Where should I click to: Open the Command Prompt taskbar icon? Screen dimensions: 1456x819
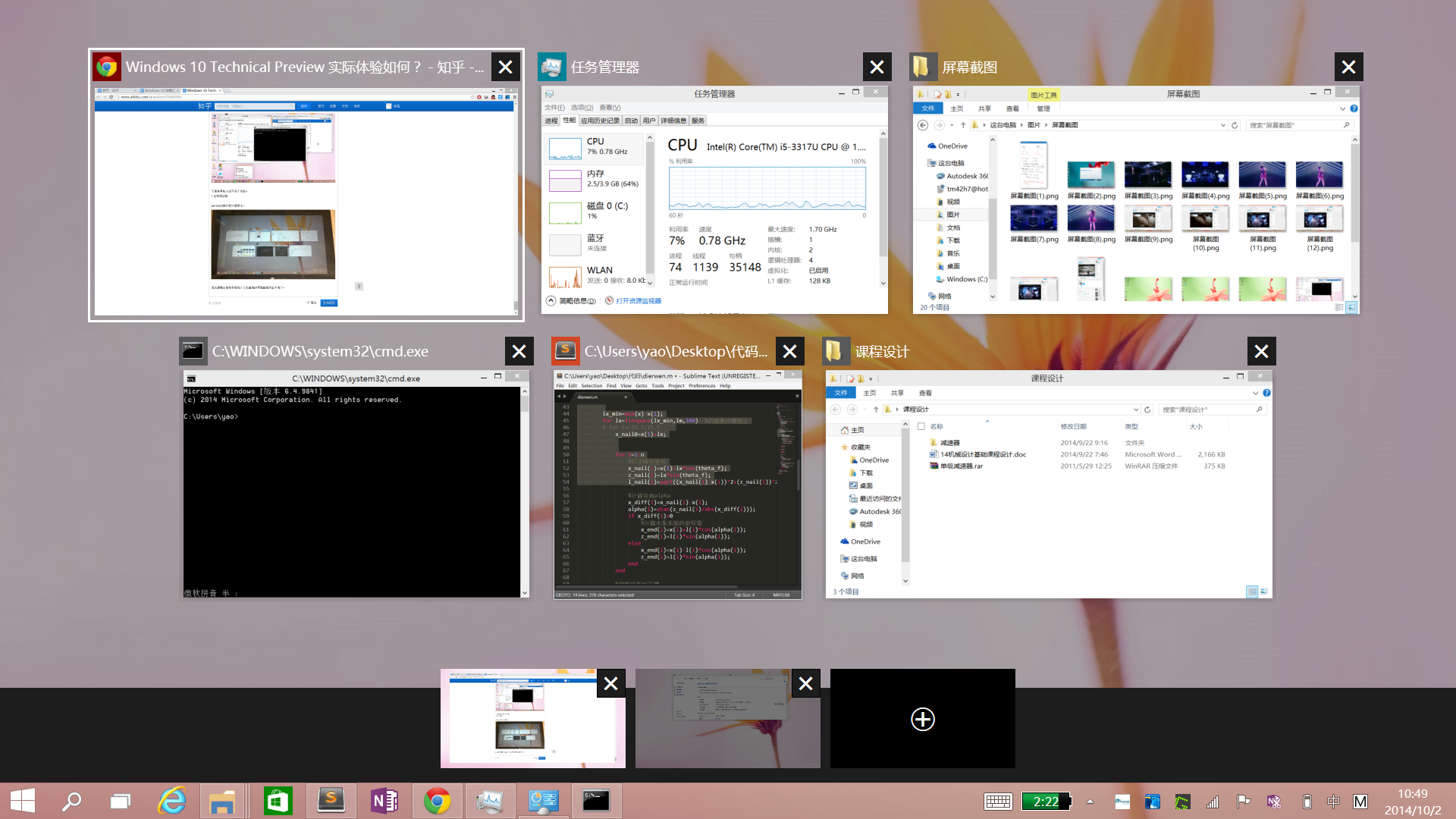point(596,801)
